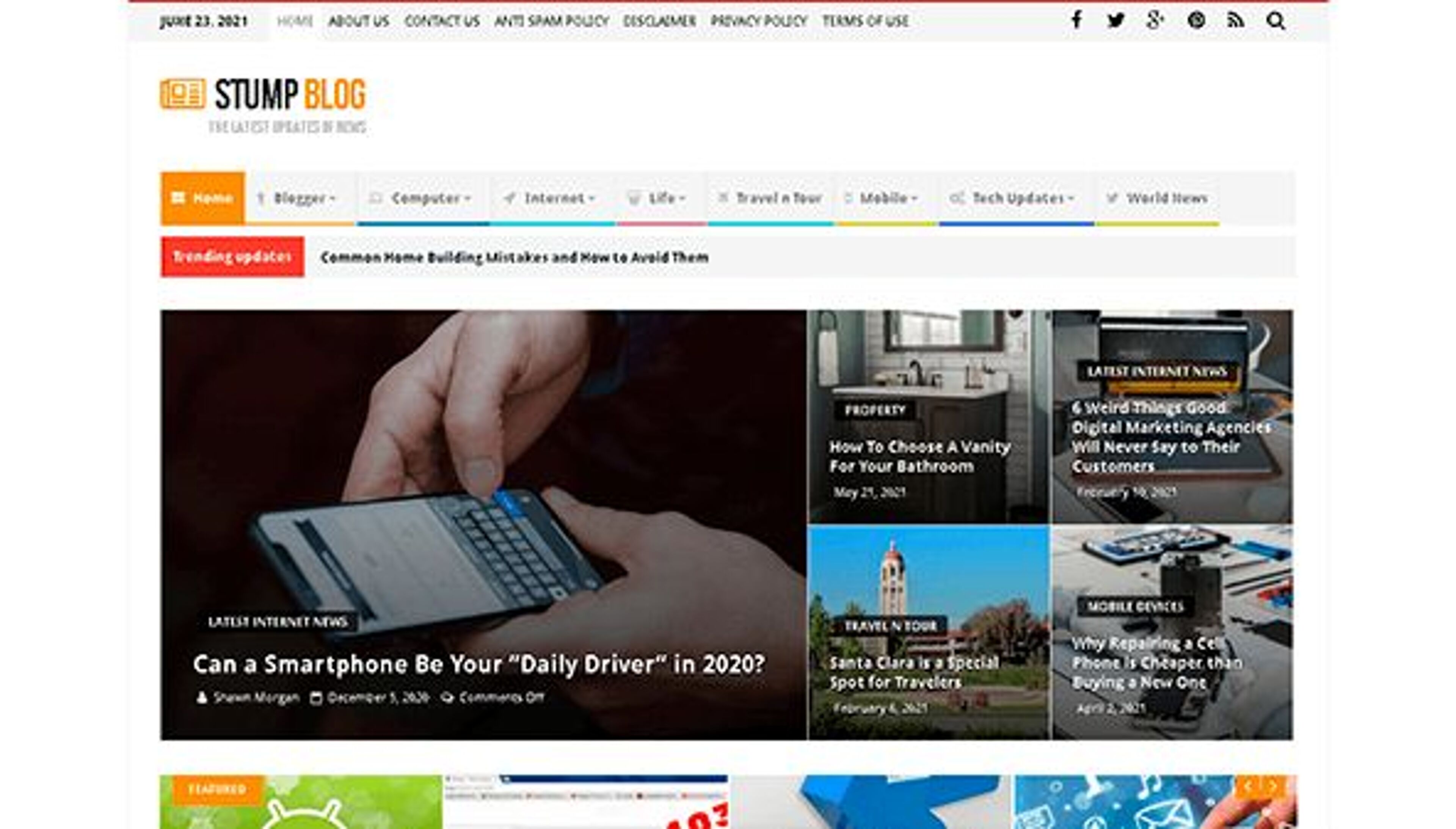Open trending headline about Home Building Mistakes
The image size is (1456, 829).
[515, 257]
